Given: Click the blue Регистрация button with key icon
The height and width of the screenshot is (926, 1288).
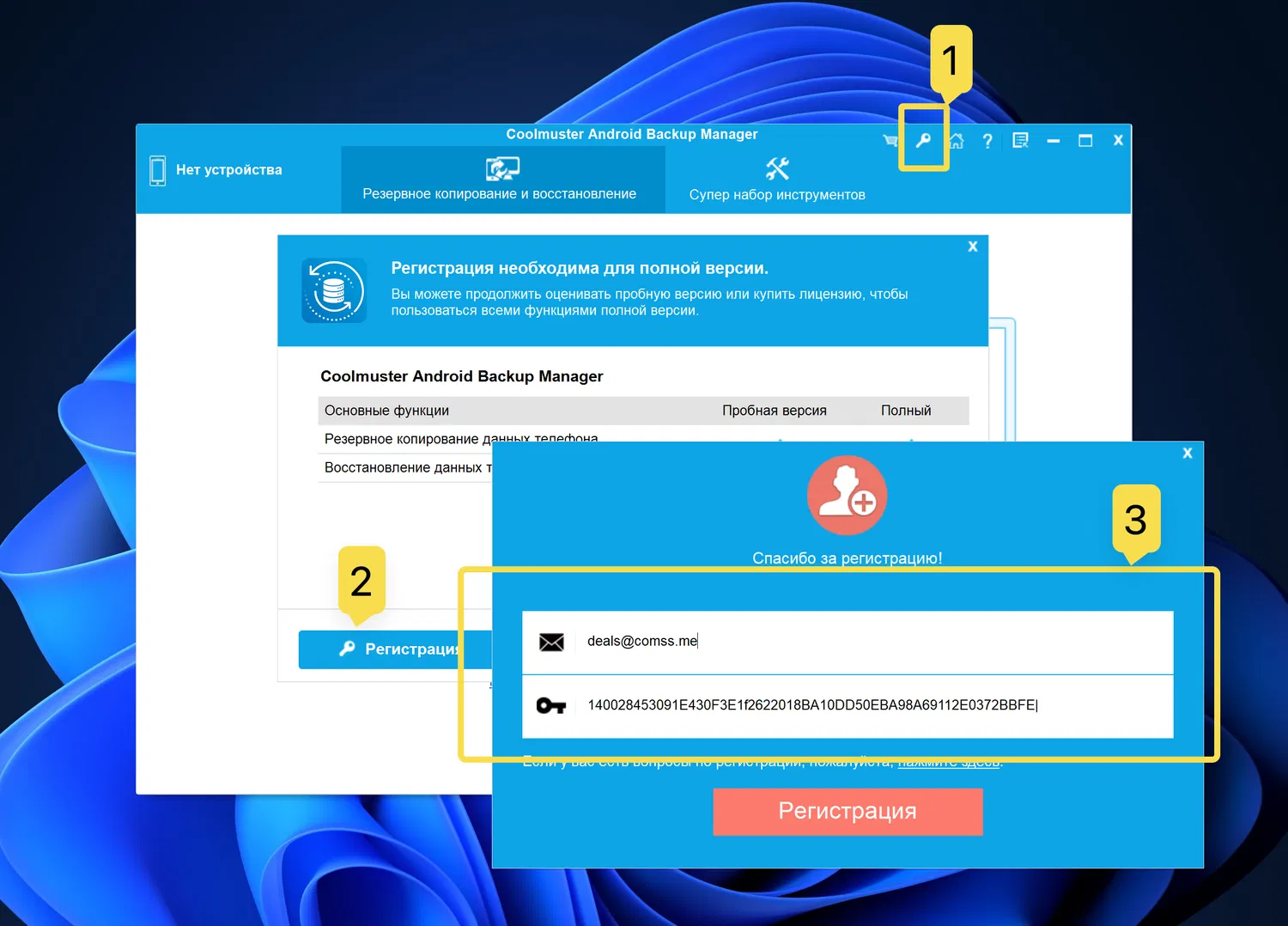Looking at the screenshot, I should (395, 649).
